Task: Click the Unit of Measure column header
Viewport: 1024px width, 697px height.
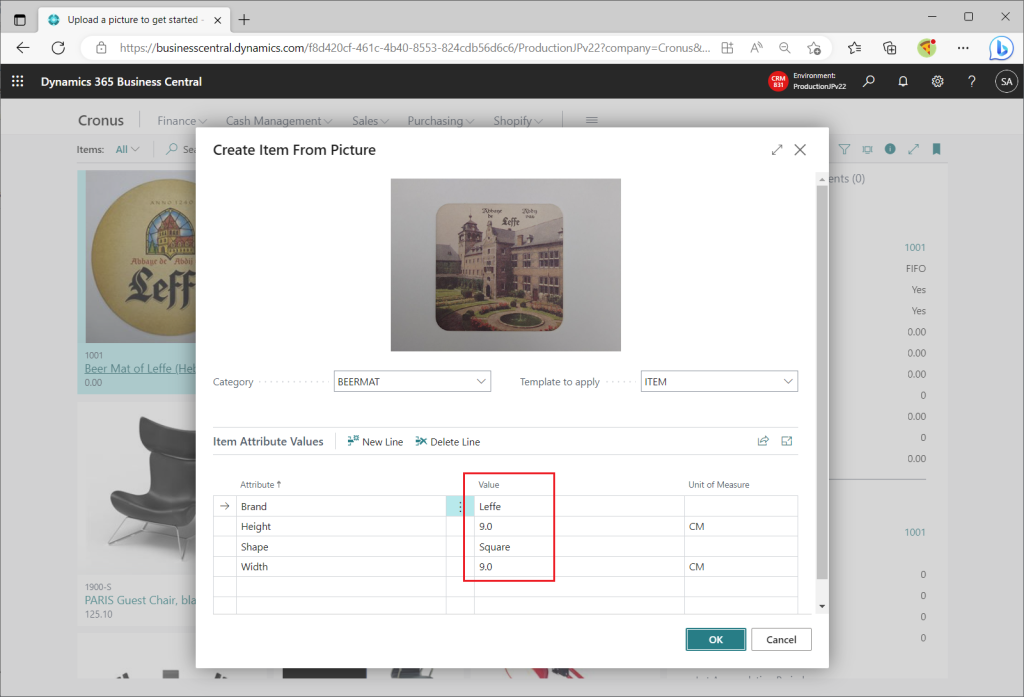Action: (718, 485)
